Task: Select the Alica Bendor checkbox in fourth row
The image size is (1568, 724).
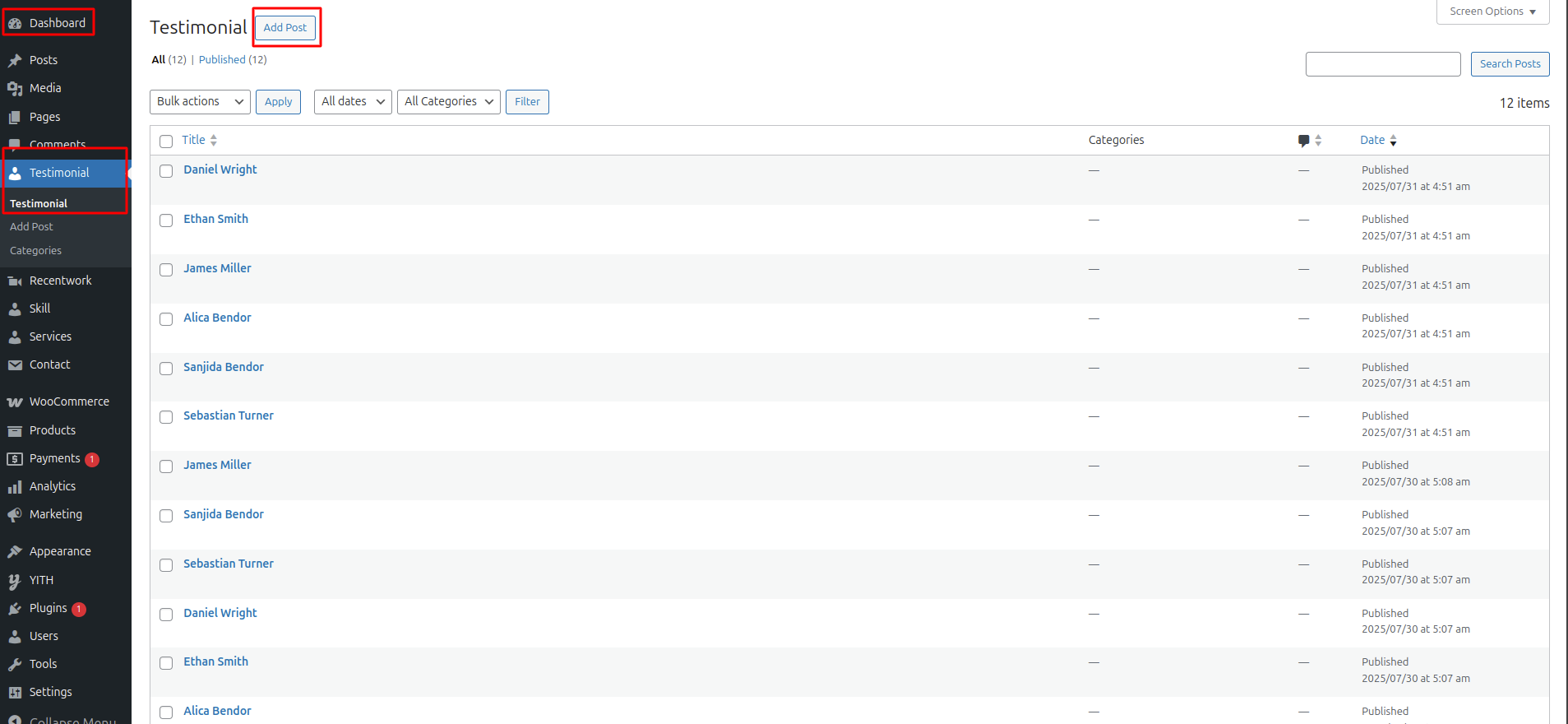Action: [x=166, y=319]
